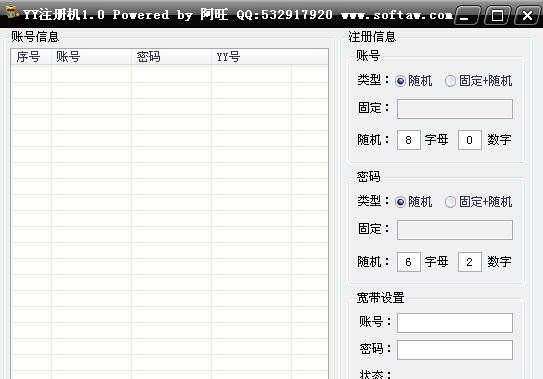Close the YY注册机 window
This screenshot has height=379, width=543.
click(x=527, y=16)
